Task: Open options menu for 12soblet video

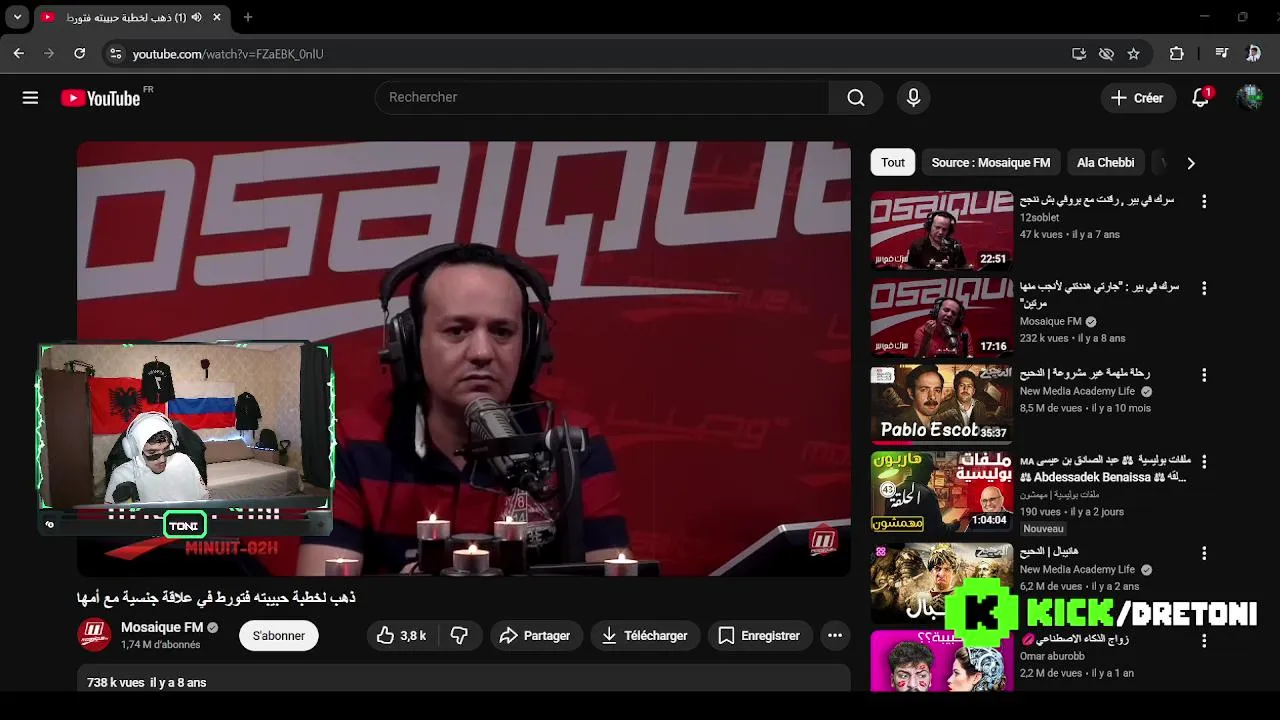Action: (x=1204, y=201)
